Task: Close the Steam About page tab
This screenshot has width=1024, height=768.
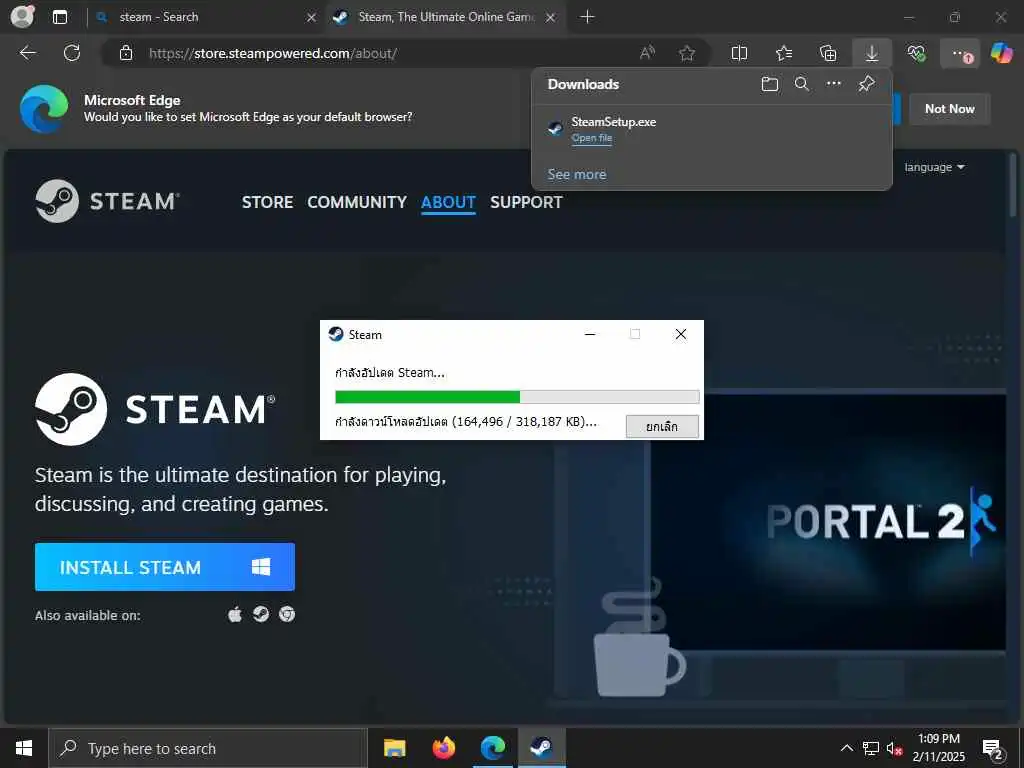Action: [x=551, y=18]
